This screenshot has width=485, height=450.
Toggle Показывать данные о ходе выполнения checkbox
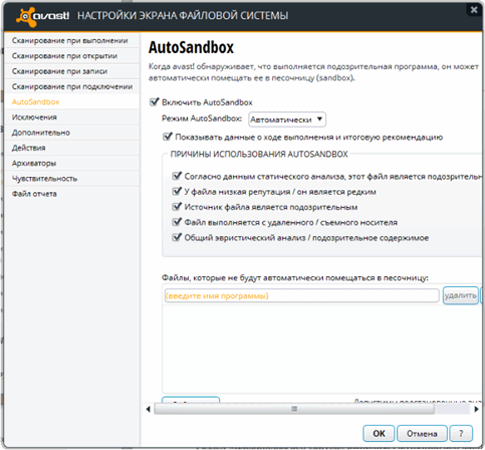(167, 137)
